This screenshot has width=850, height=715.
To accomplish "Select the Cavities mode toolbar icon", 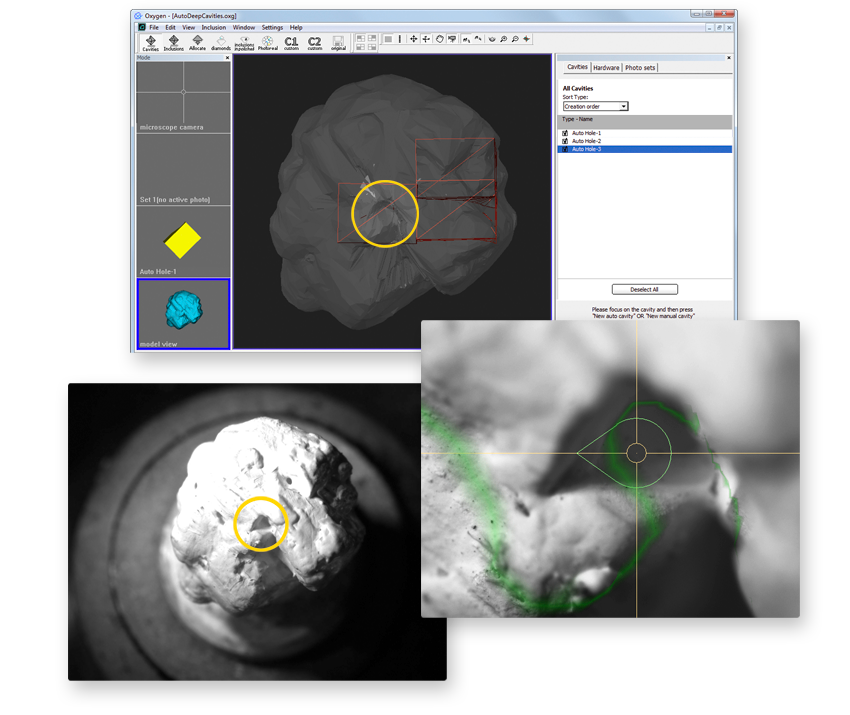I will 150,42.
